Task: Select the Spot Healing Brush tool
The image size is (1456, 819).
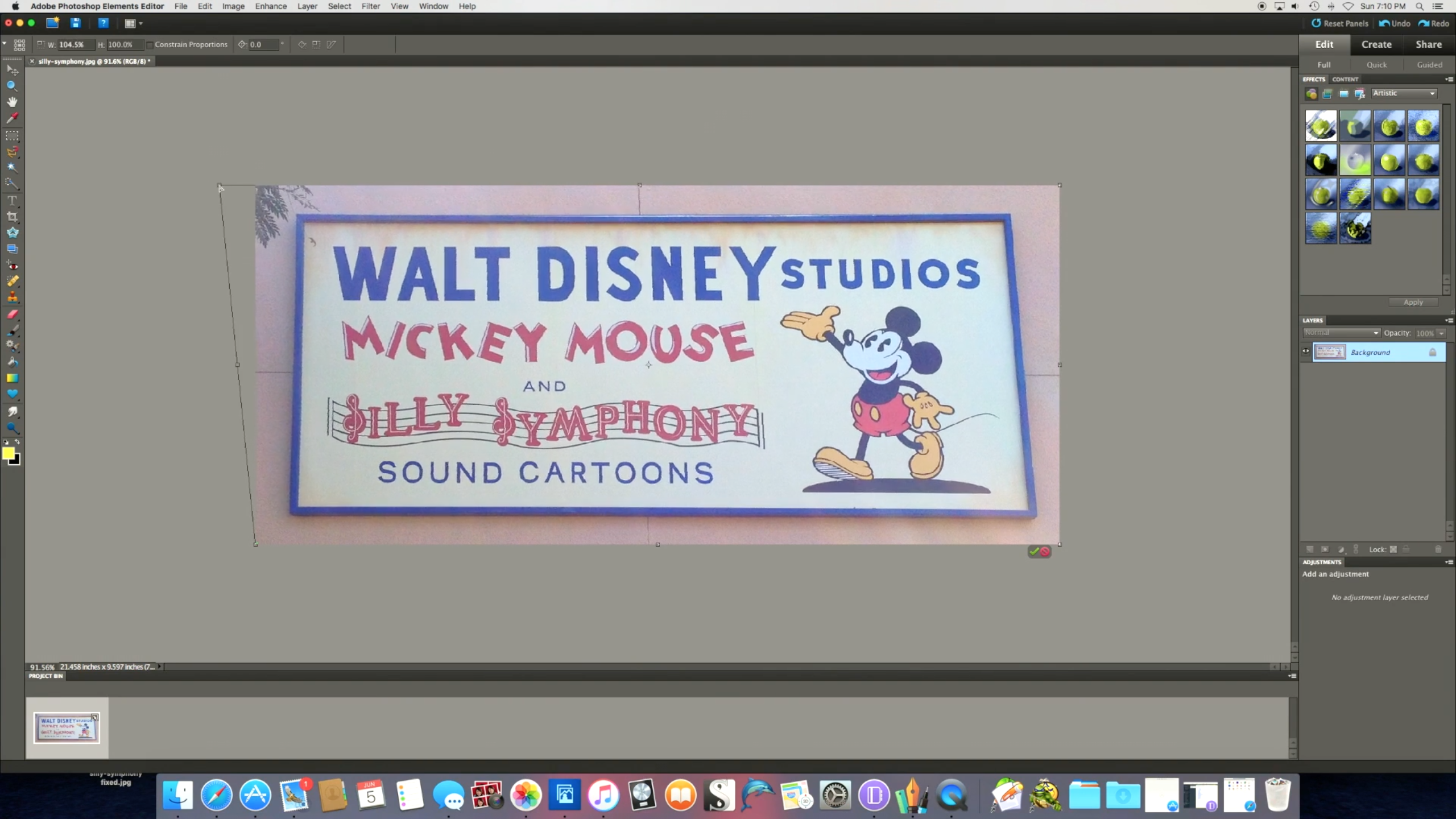Action: pyautogui.click(x=12, y=281)
